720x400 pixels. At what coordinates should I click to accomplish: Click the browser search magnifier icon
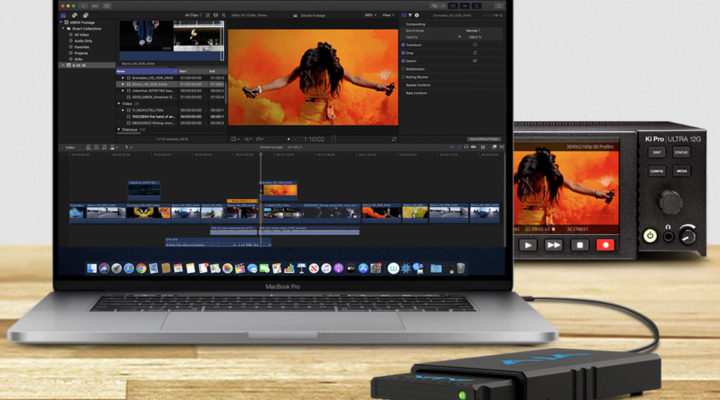[224, 15]
